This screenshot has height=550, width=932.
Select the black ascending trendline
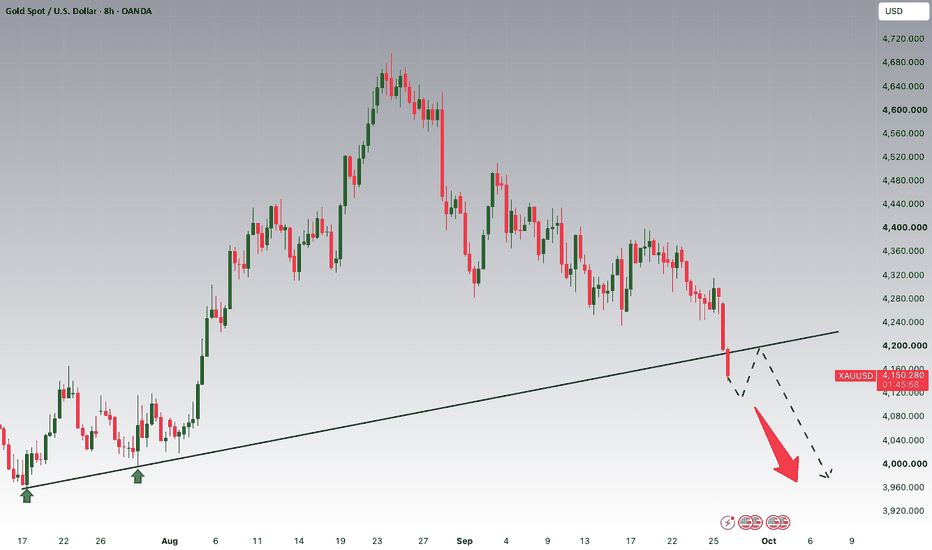[x=430, y=410]
